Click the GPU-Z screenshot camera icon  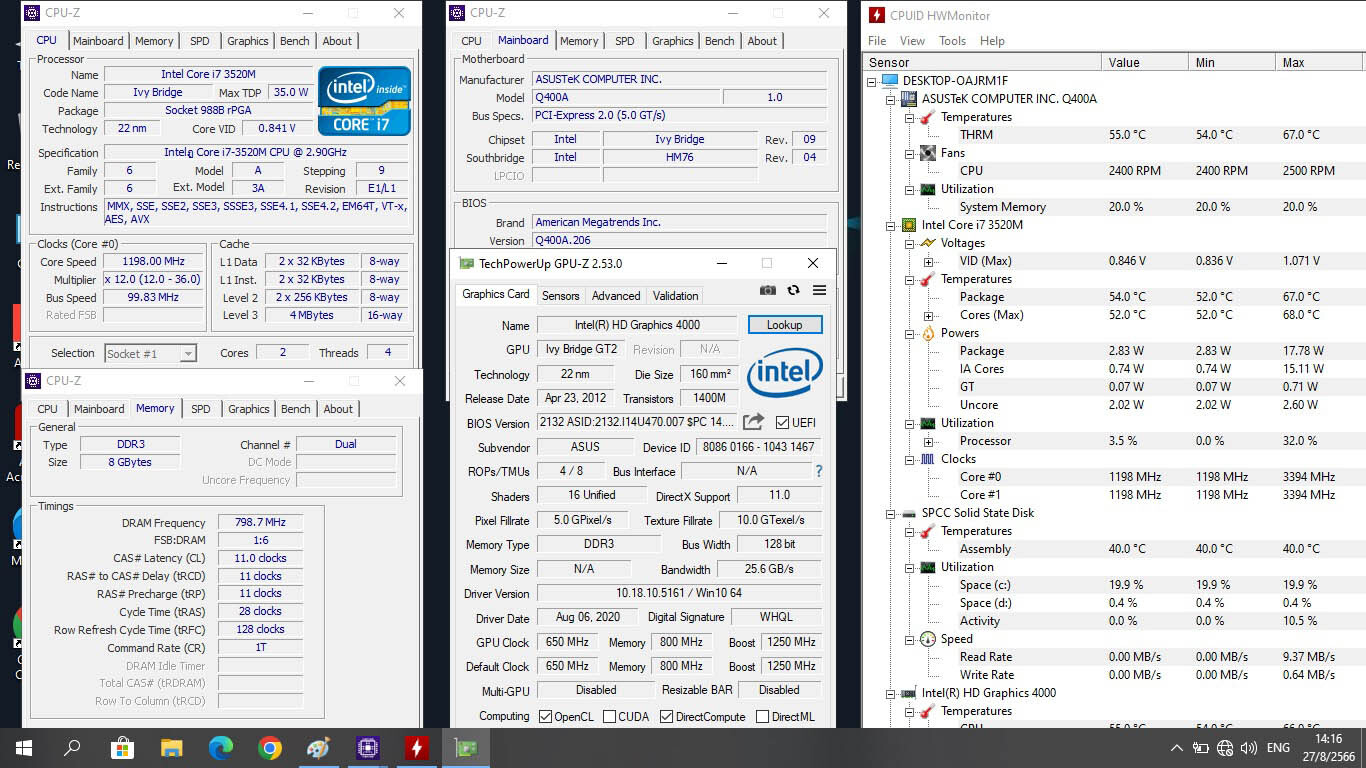tap(767, 290)
